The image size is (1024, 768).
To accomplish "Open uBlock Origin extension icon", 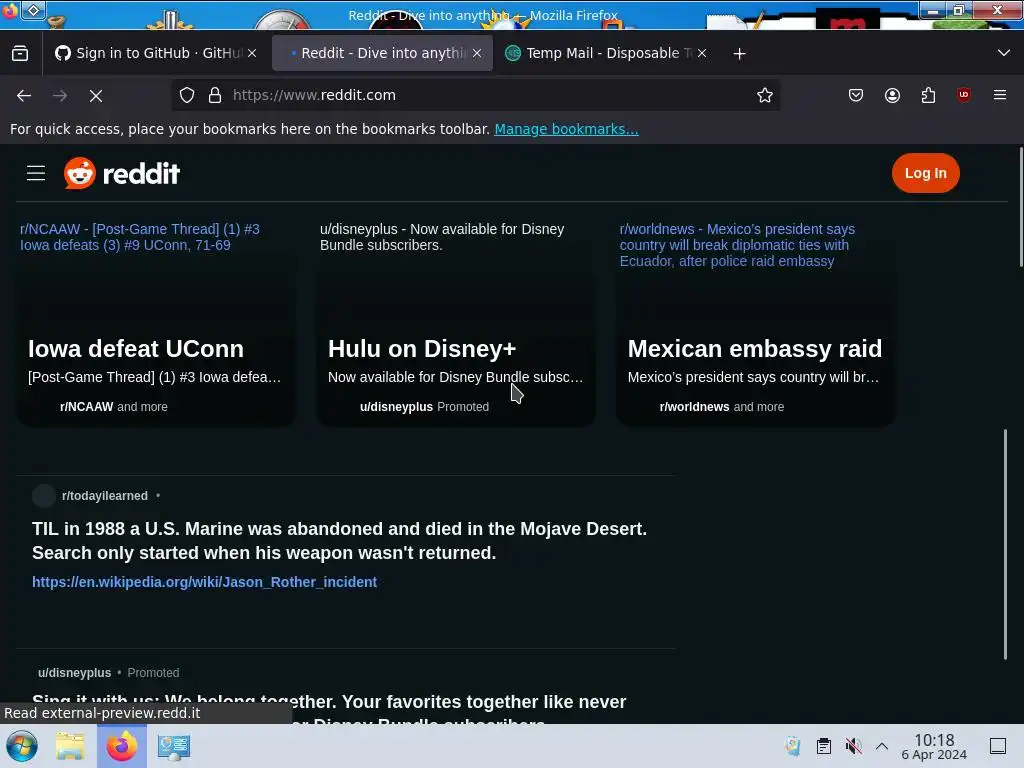I will (964, 95).
